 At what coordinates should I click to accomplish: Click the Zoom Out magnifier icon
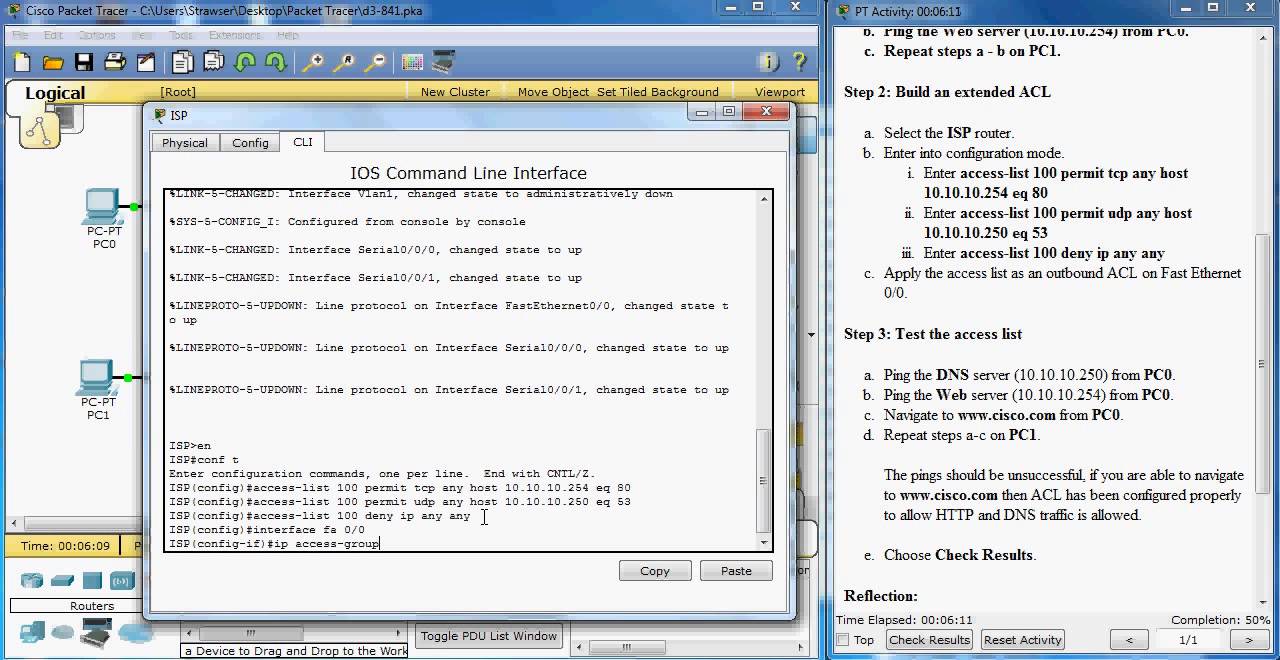(x=375, y=62)
